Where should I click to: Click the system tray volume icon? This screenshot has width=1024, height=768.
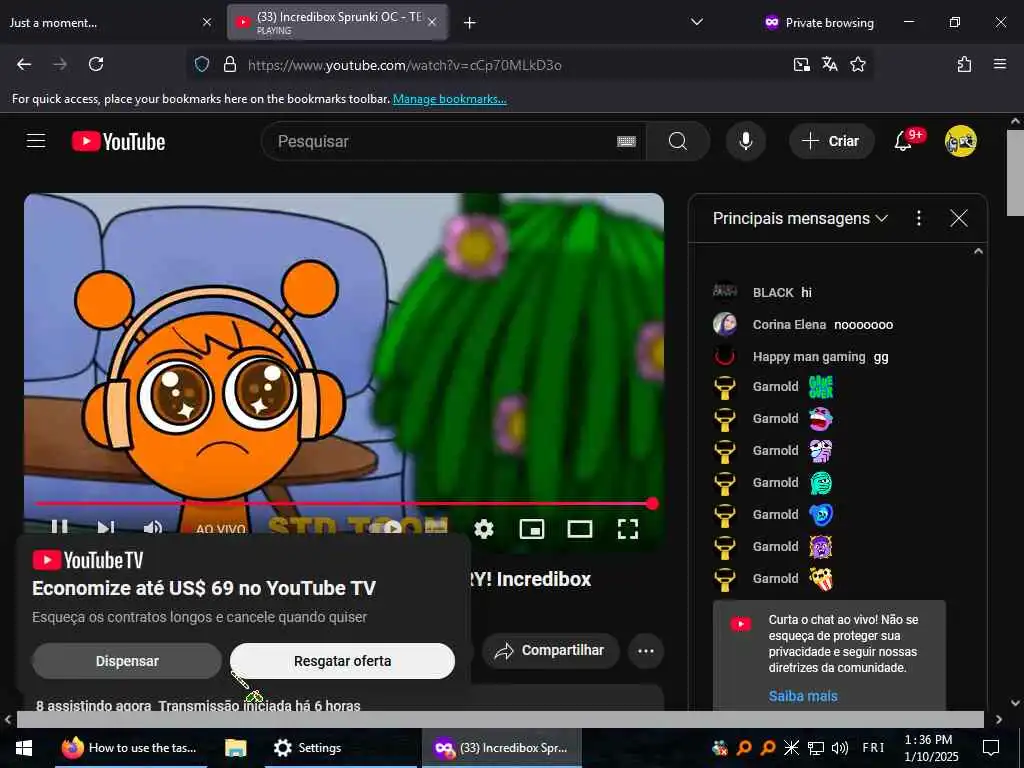click(x=840, y=748)
